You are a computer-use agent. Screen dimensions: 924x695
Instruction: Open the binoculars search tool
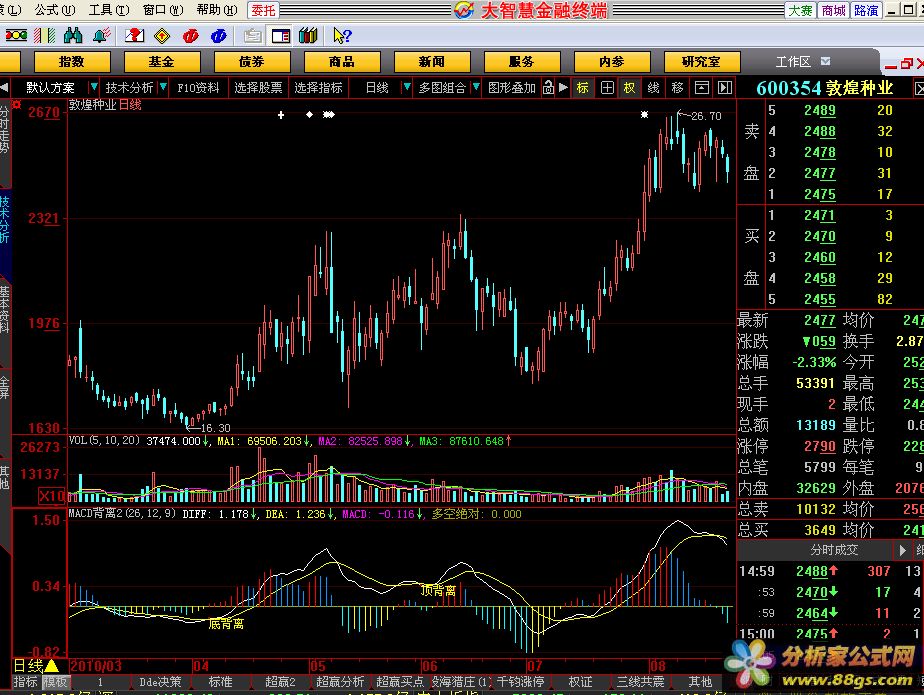[73, 36]
